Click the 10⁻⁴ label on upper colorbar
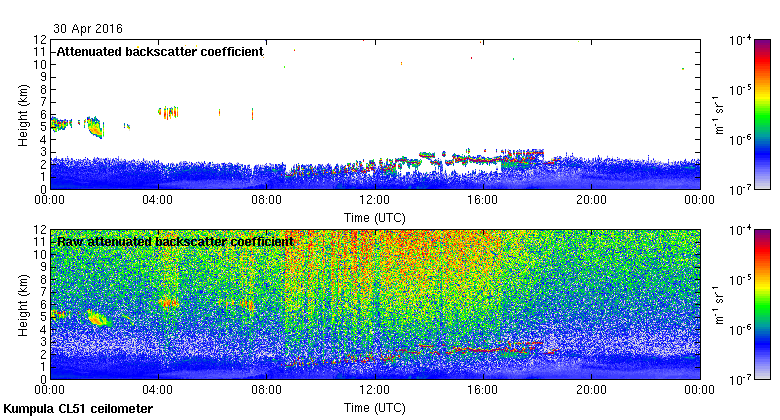780x420 pixels. tap(740, 40)
